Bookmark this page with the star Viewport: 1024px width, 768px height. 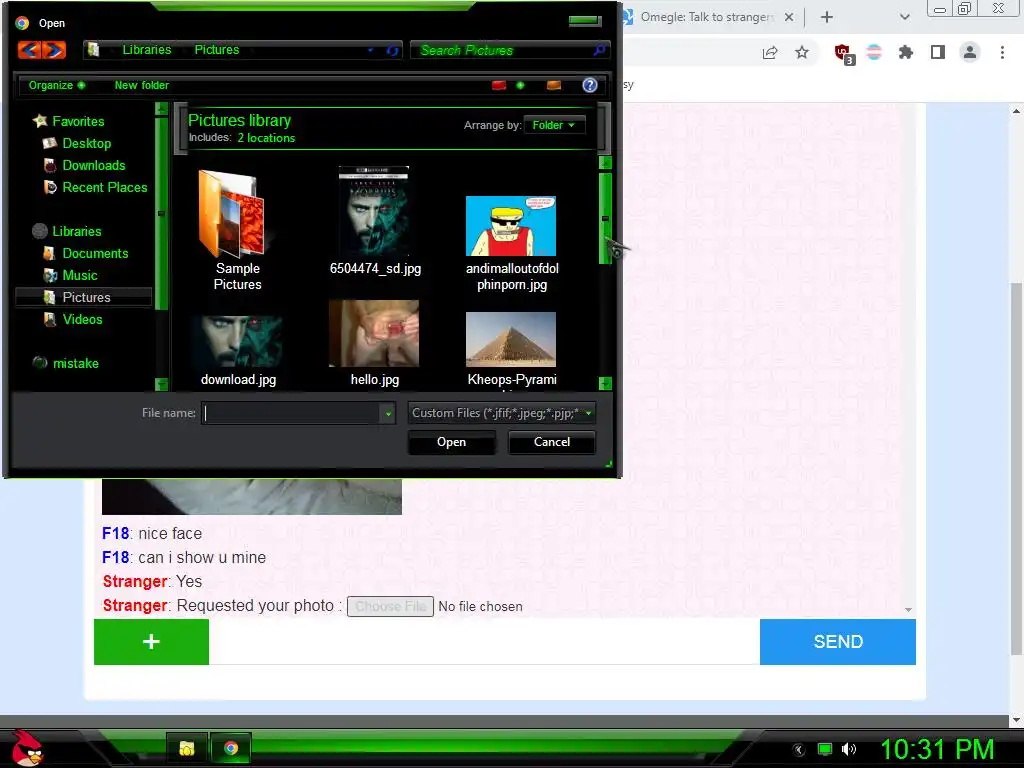click(x=802, y=52)
